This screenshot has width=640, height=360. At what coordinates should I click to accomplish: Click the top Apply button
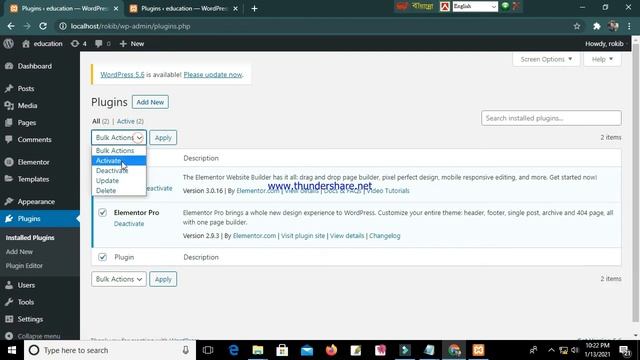click(x=163, y=138)
